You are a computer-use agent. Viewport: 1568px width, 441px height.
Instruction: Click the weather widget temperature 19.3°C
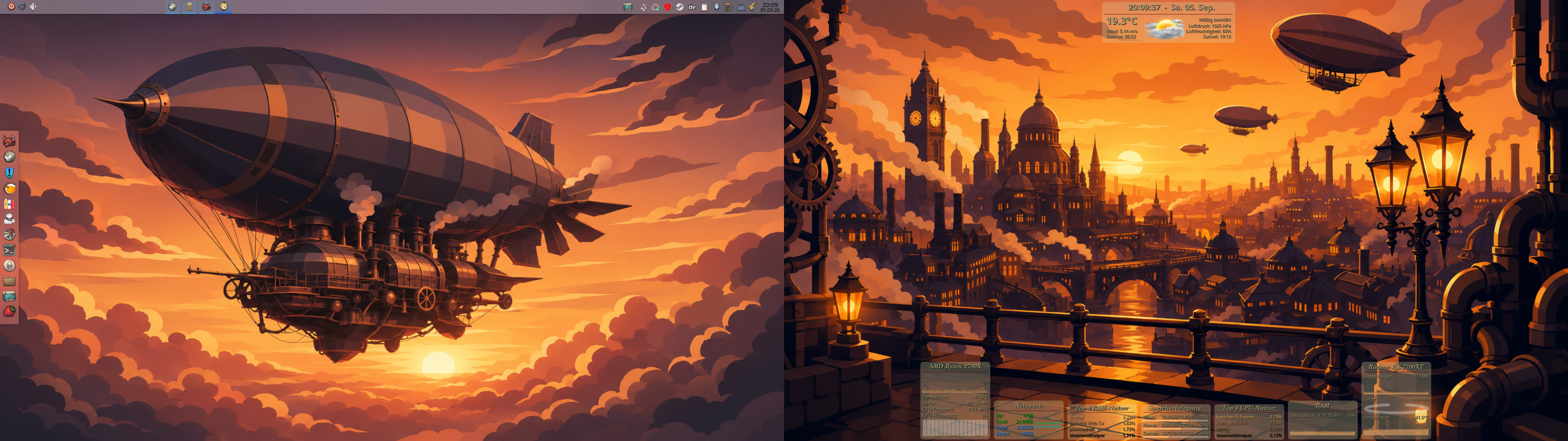[x=1121, y=21]
